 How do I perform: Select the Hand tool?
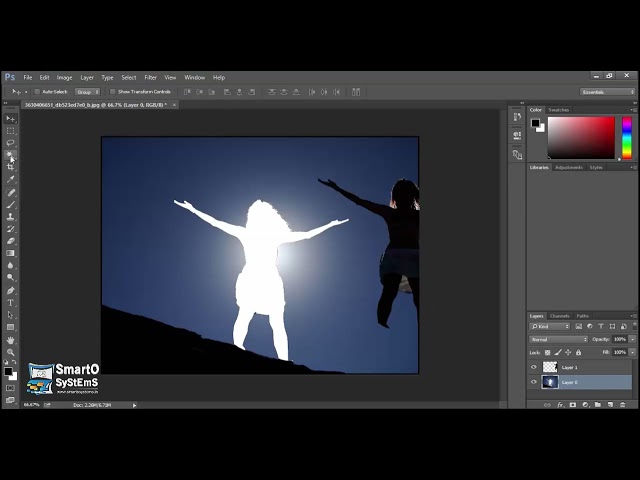[x=11, y=340]
